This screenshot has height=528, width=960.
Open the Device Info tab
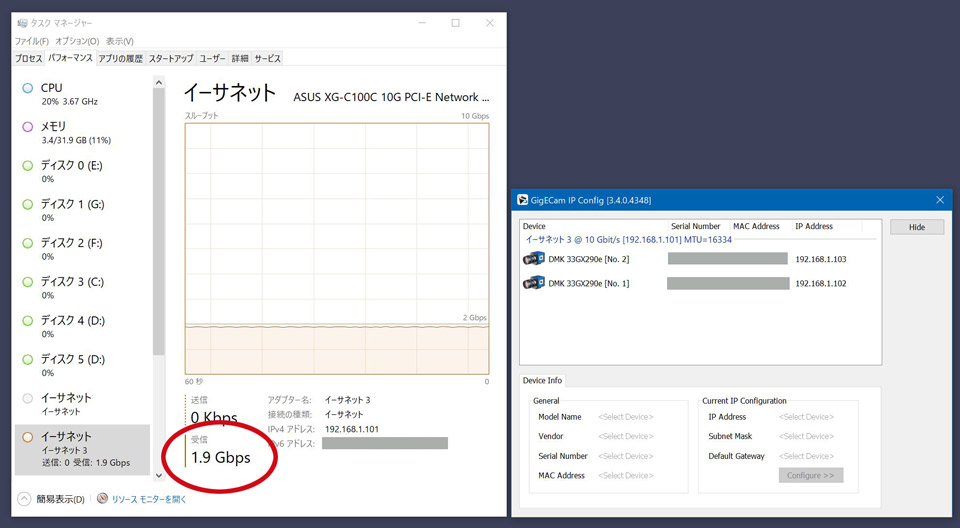click(542, 380)
